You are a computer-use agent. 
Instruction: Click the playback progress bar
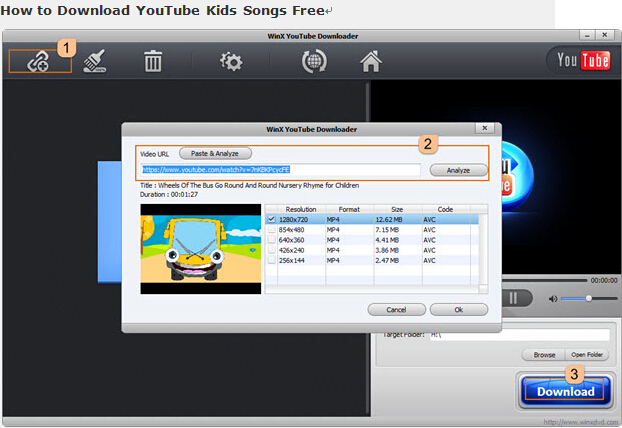545,280
